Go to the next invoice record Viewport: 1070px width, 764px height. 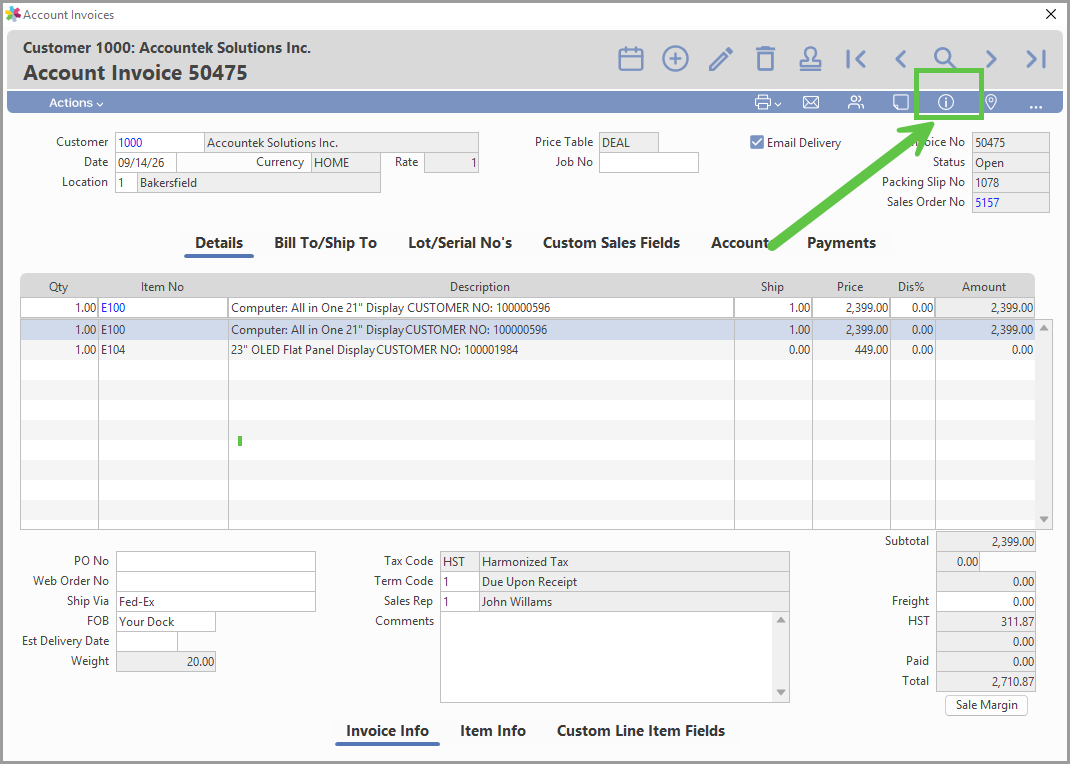(991, 59)
